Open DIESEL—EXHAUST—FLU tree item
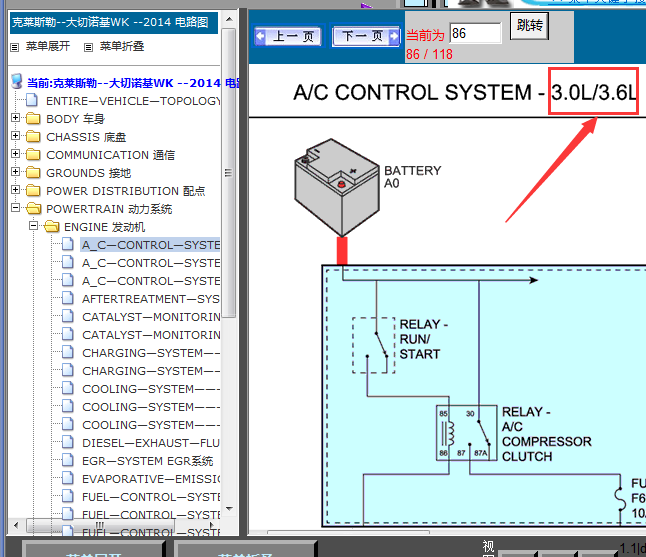646x557 pixels. (x=151, y=443)
